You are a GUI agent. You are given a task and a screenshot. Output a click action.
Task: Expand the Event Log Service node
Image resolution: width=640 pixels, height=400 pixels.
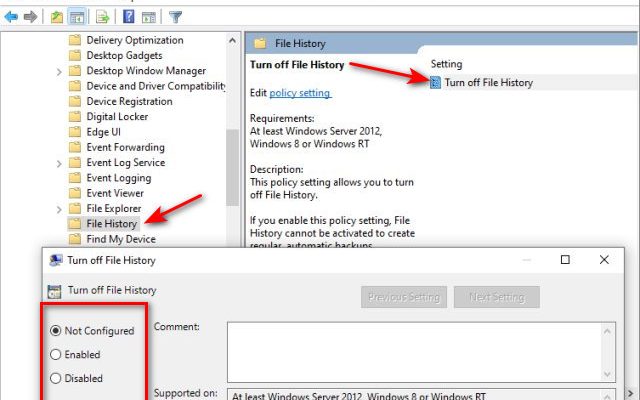tap(59, 164)
